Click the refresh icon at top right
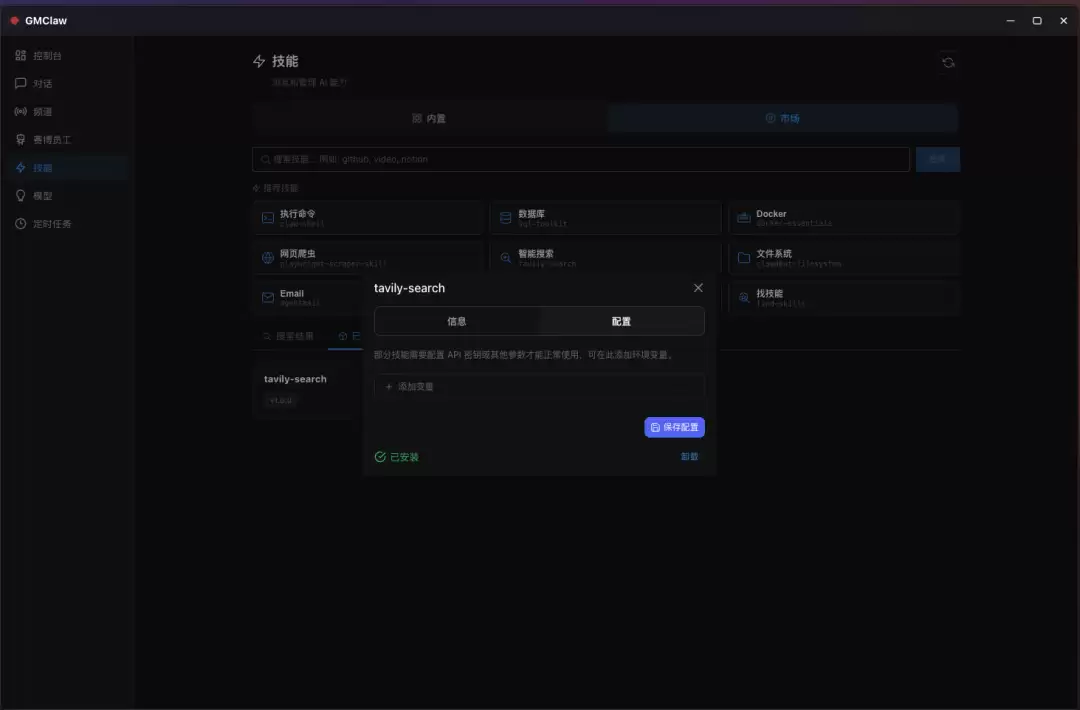This screenshot has width=1080, height=710. (948, 61)
